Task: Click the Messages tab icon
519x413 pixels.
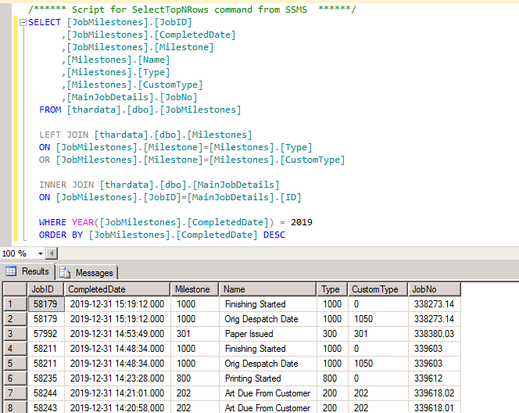Action: tap(65, 273)
